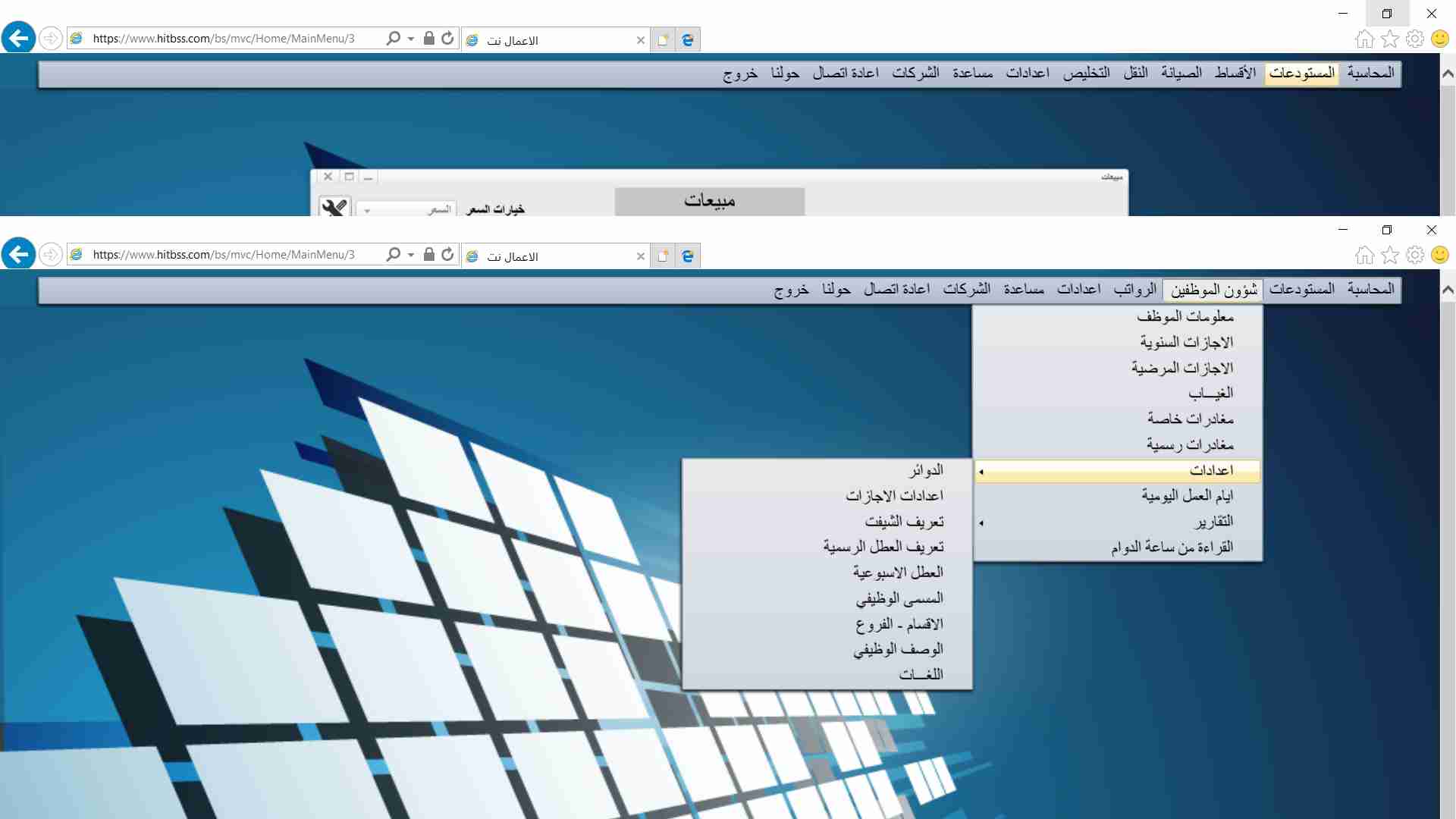1456x819 pixels.
Task: Choose اللغات from settings submenu
Action: [827, 675]
